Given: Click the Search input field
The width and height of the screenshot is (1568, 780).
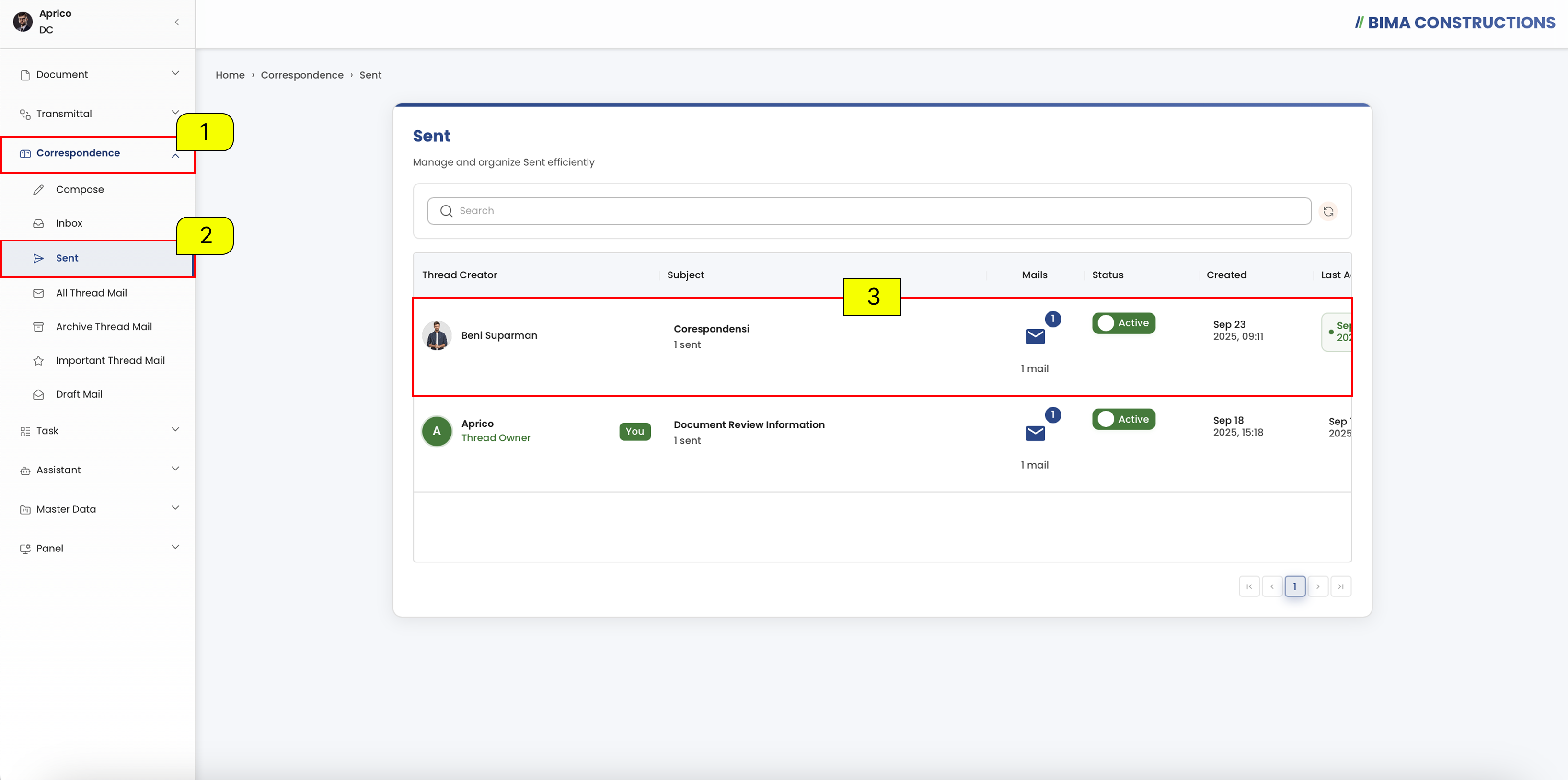Looking at the screenshot, I should (x=869, y=211).
